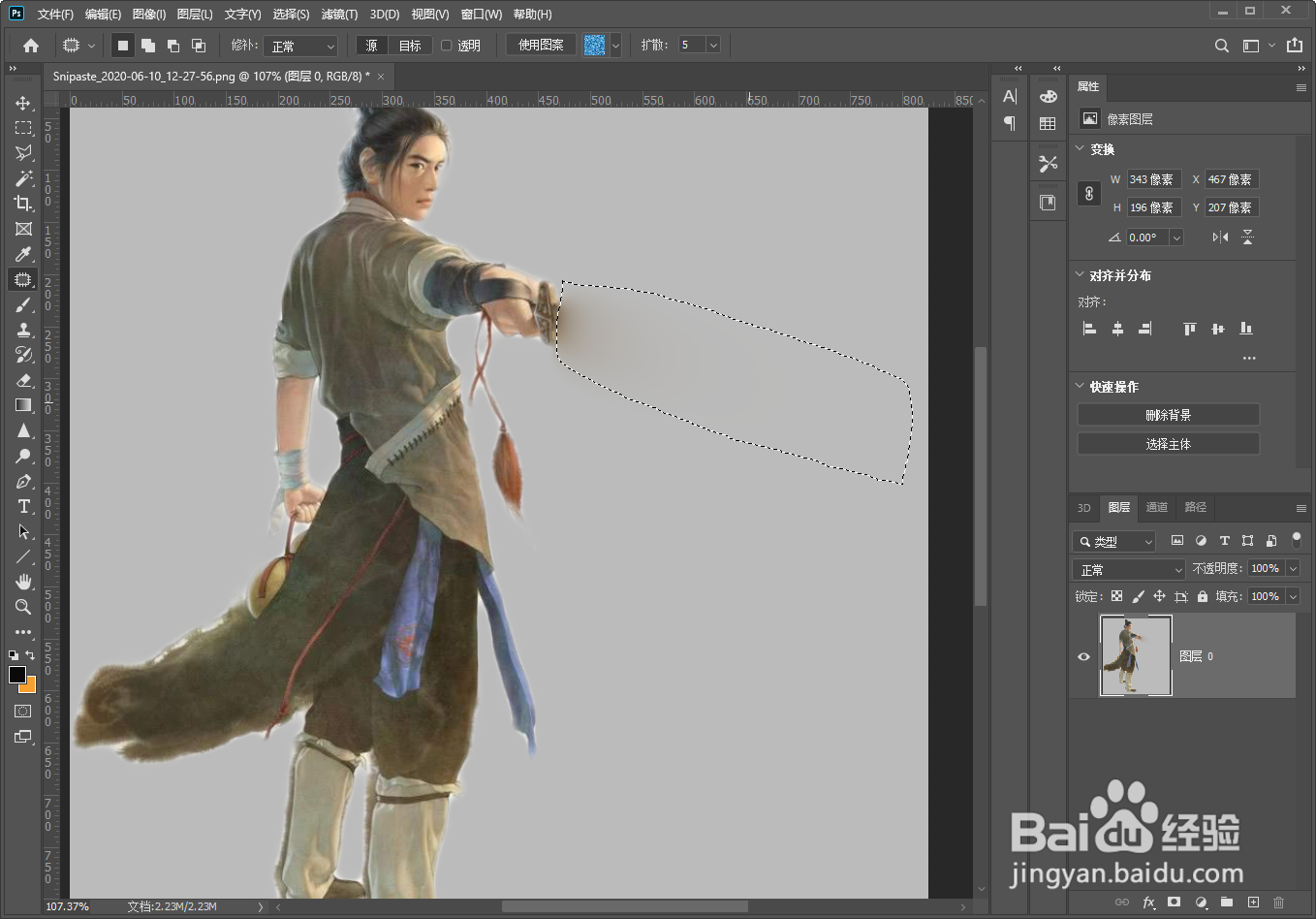The width and height of the screenshot is (1316, 919).
Task: Open the search magnifier in options bar
Action: click(x=1222, y=46)
